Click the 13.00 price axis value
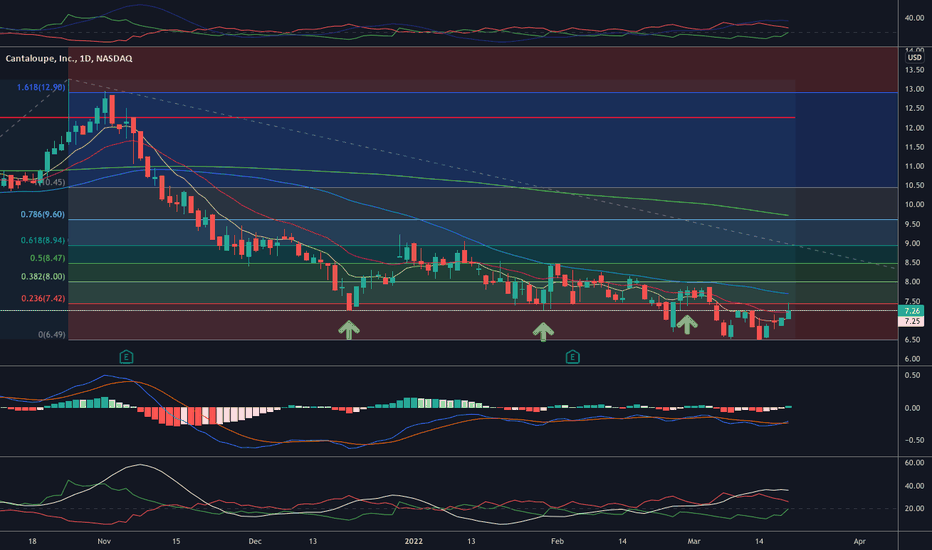The width and height of the screenshot is (932, 550). click(x=914, y=89)
